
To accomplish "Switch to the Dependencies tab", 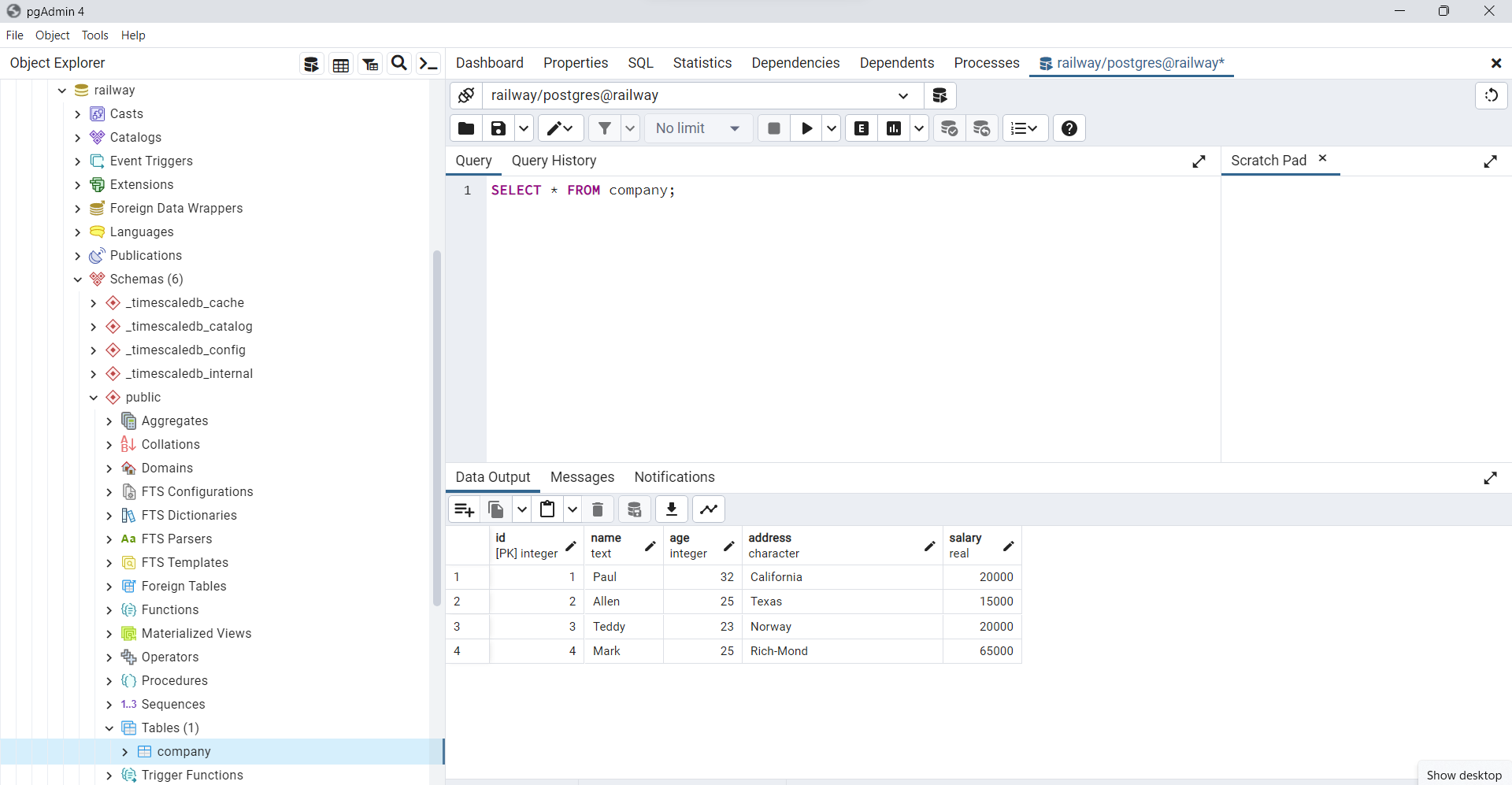I will tap(795, 63).
